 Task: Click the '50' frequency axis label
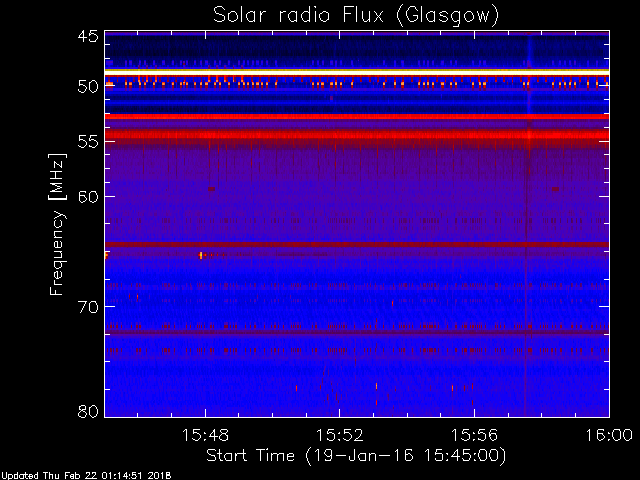click(88, 87)
